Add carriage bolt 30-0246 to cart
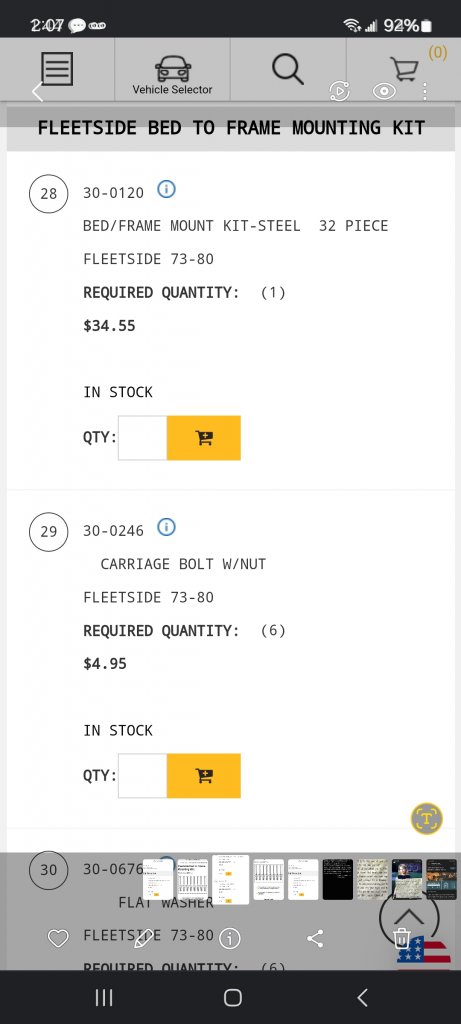The height and width of the screenshot is (1024, 461). pos(204,776)
